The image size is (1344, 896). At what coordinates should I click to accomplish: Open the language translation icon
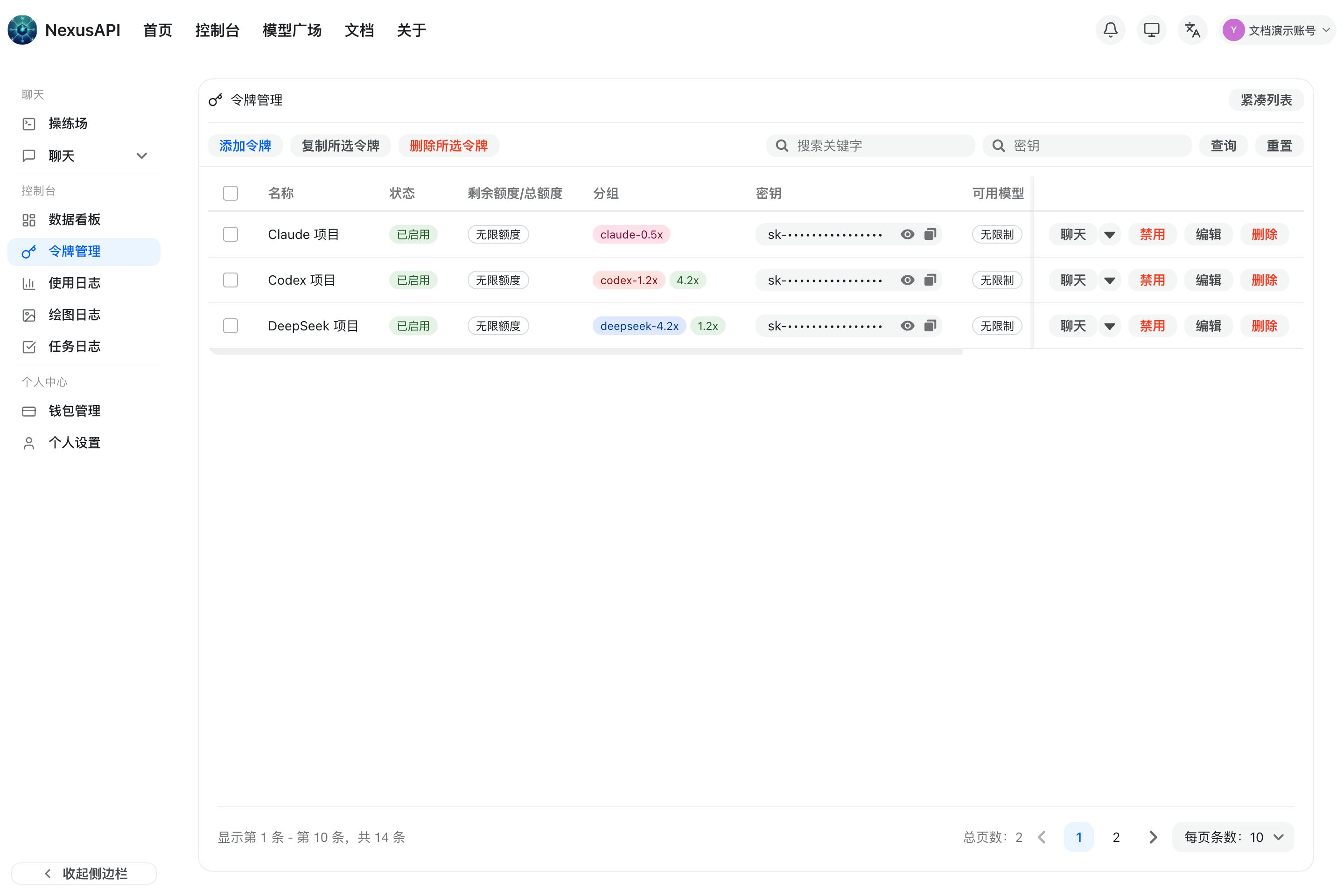pyautogui.click(x=1193, y=30)
